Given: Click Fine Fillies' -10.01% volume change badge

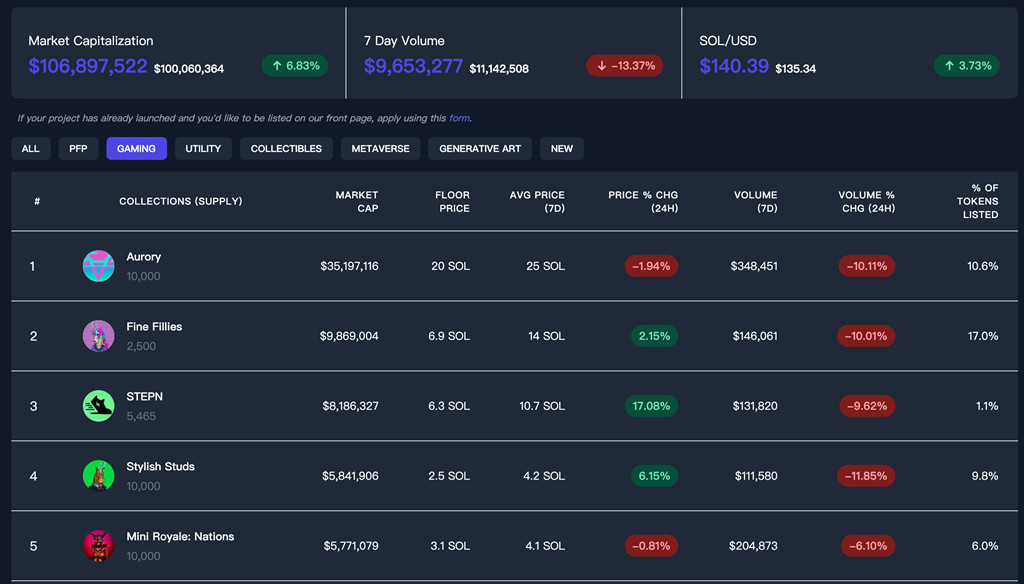Looking at the screenshot, I should click(x=867, y=336).
